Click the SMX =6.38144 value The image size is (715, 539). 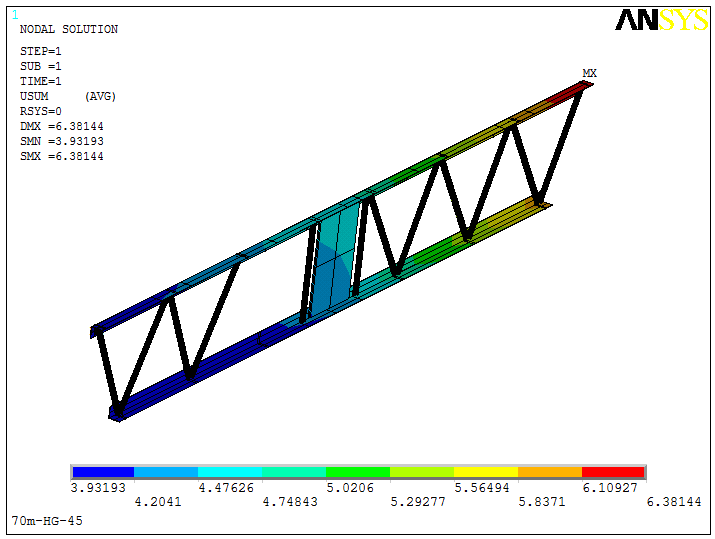tap(62, 156)
